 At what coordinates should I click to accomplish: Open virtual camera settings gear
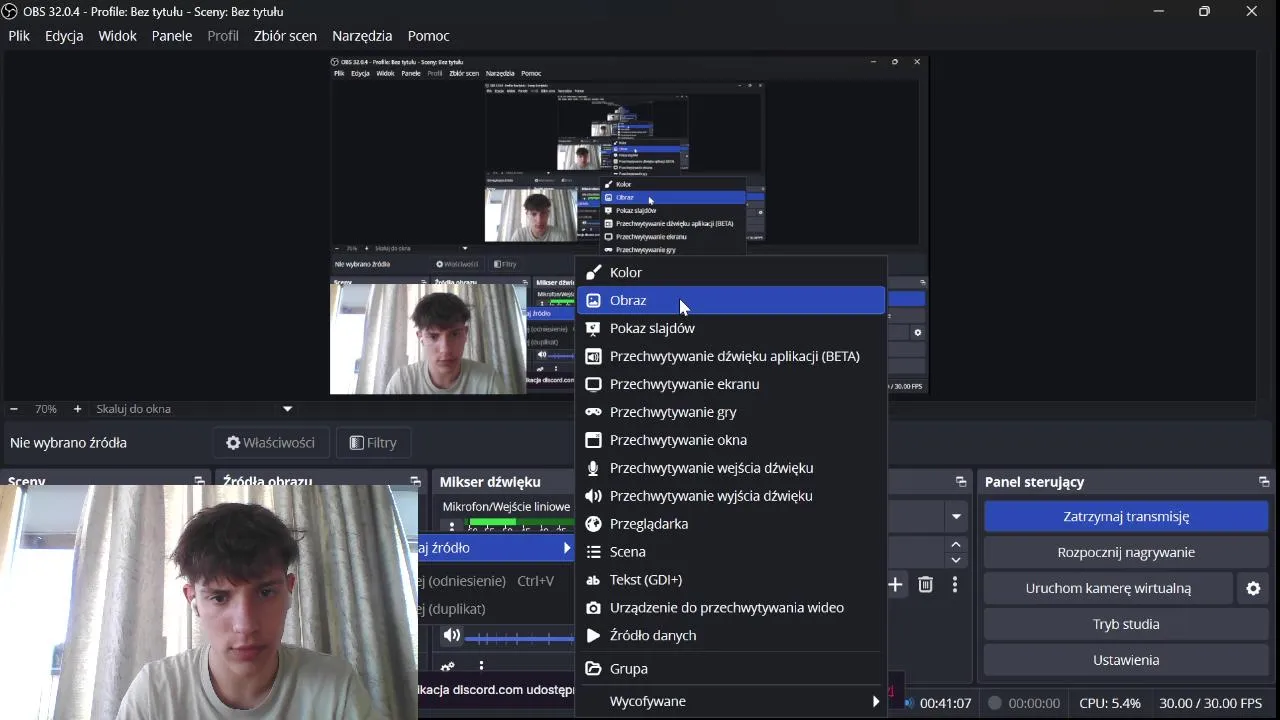[1253, 589]
